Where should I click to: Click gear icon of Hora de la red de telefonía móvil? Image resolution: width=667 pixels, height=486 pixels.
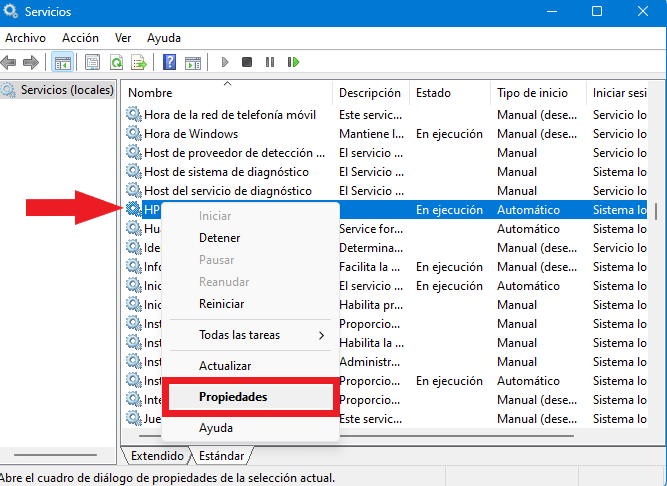click(134, 114)
